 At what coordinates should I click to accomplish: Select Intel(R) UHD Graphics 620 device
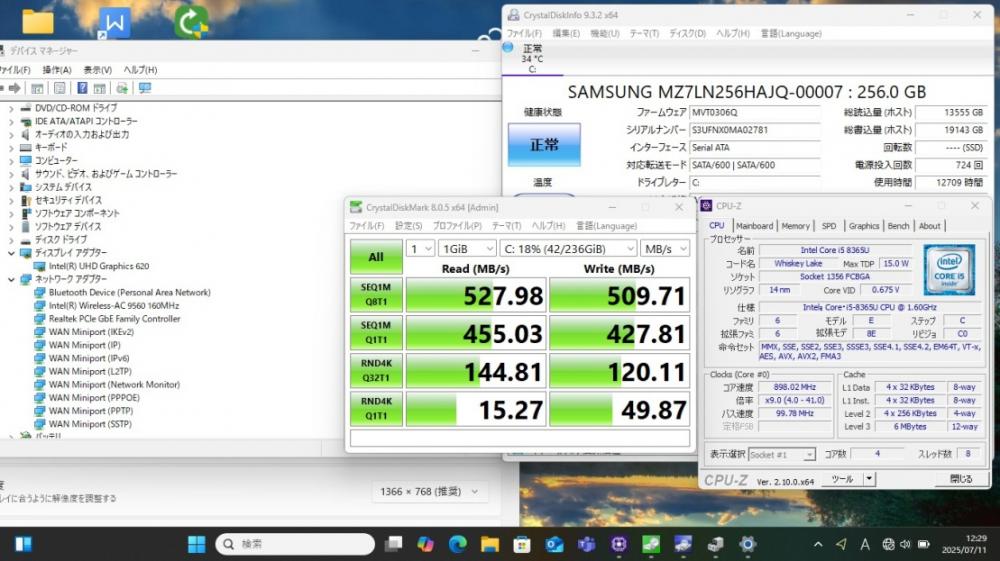pos(99,266)
